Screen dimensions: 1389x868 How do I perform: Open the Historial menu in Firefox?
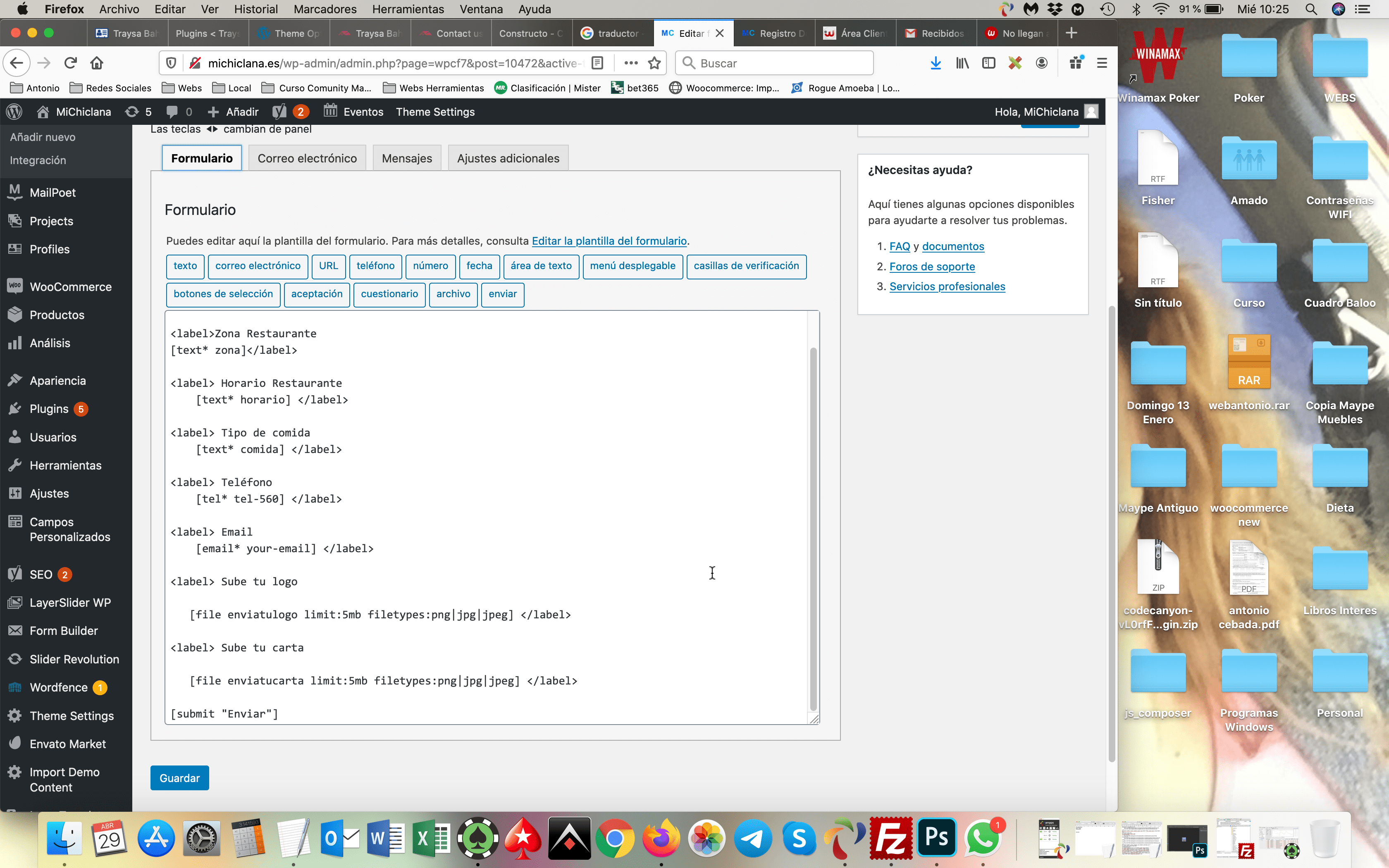(x=256, y=9)
